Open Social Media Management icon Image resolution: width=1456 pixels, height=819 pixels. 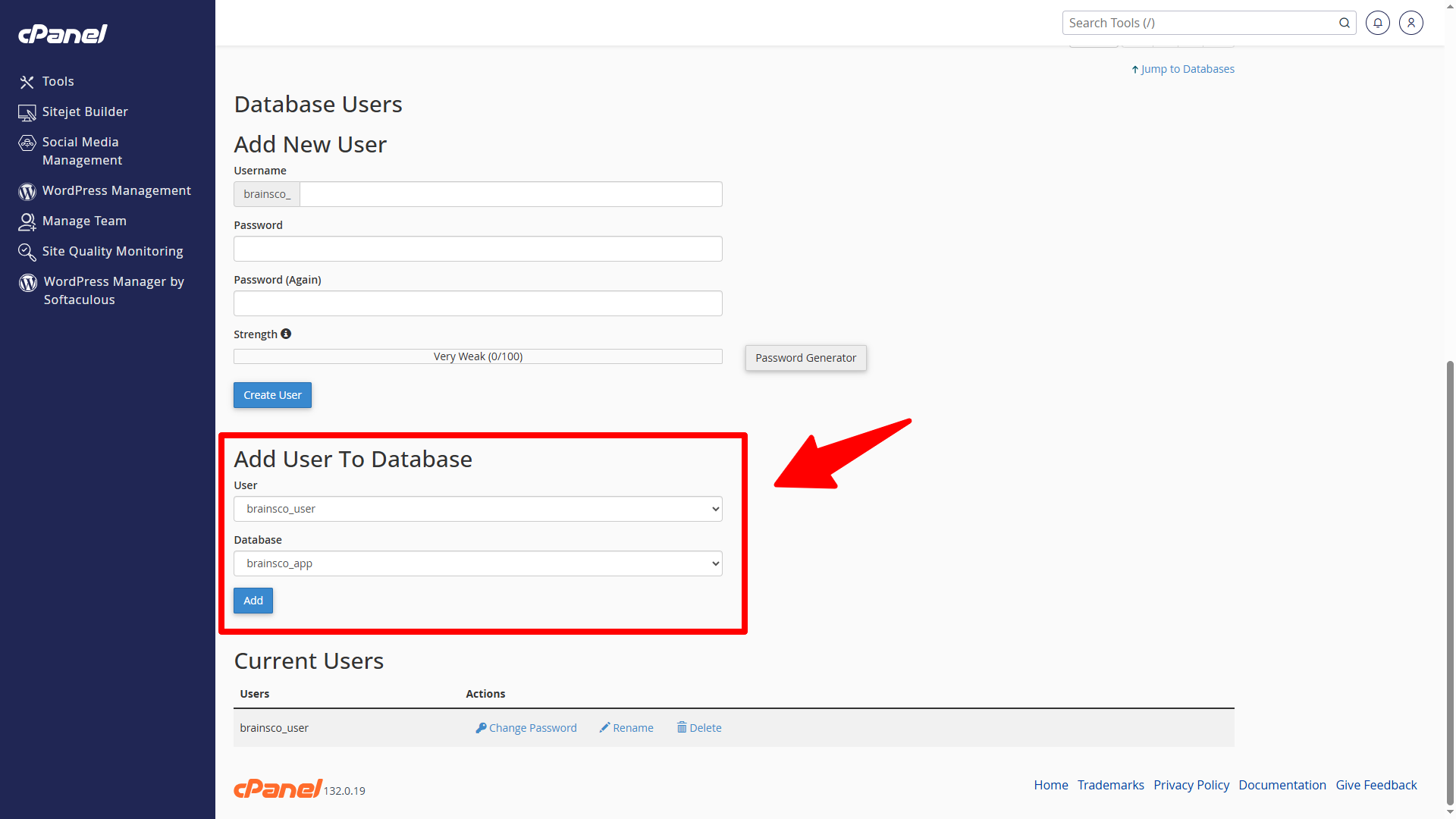(x=27, y=143)
